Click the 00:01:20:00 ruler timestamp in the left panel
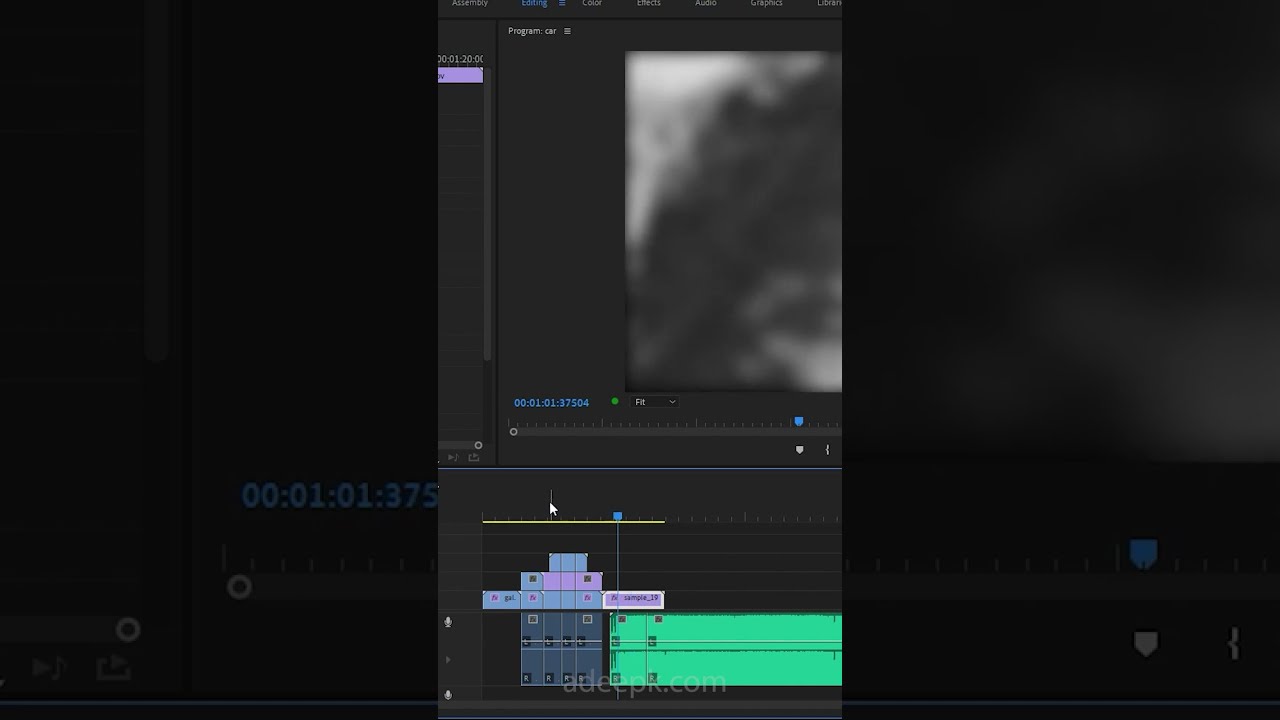The height and width of the screenshot is (720, 1280). coord(460,59)
